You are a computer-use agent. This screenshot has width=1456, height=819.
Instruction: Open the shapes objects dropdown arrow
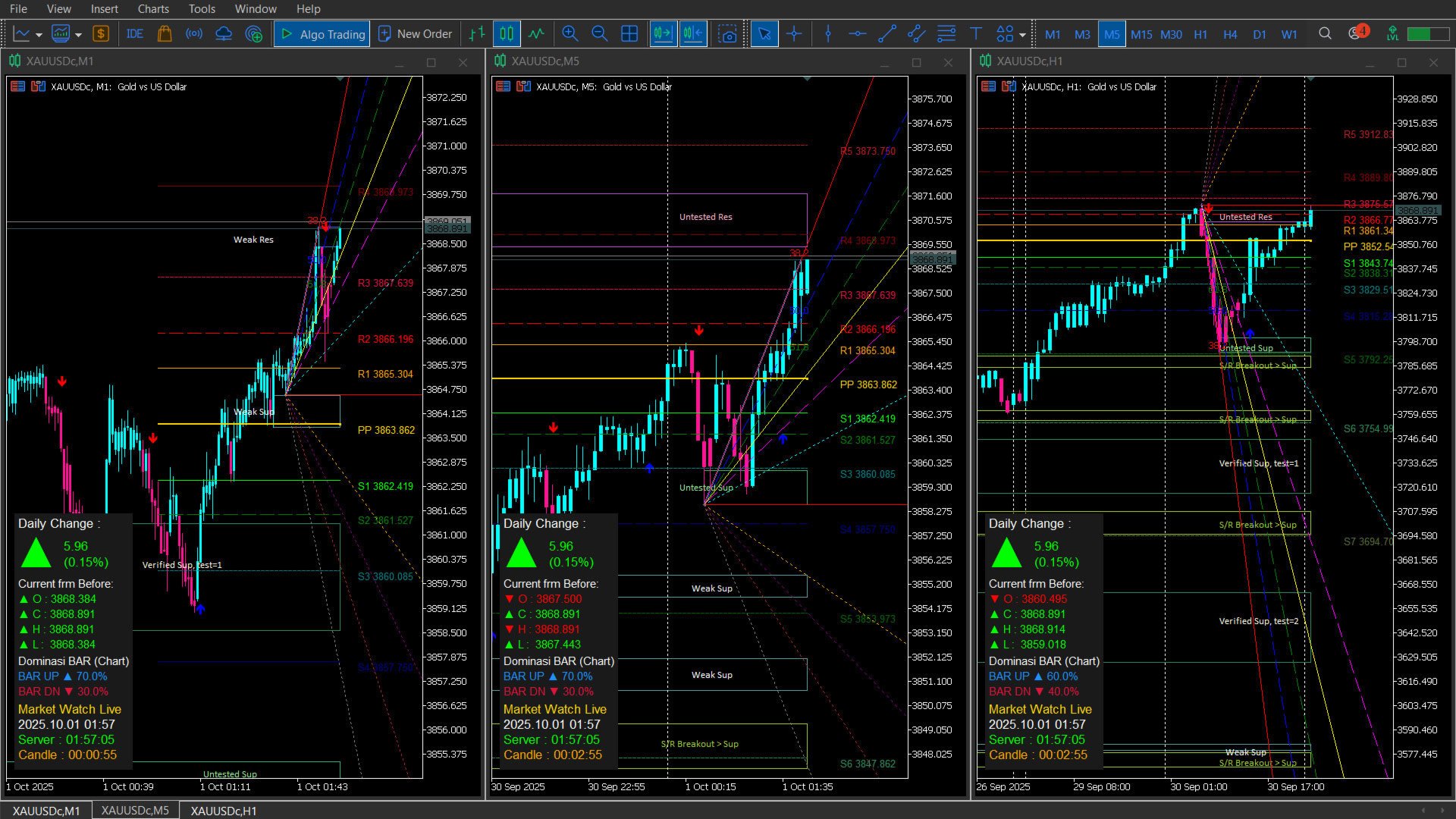click(x=1022, y=35)
